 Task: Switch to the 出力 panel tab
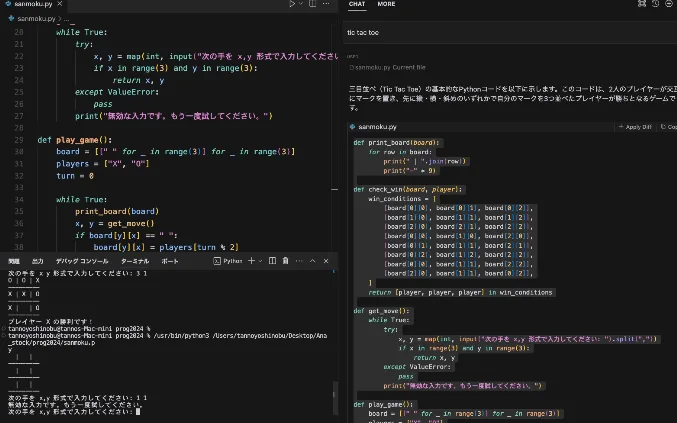[38, 261]
